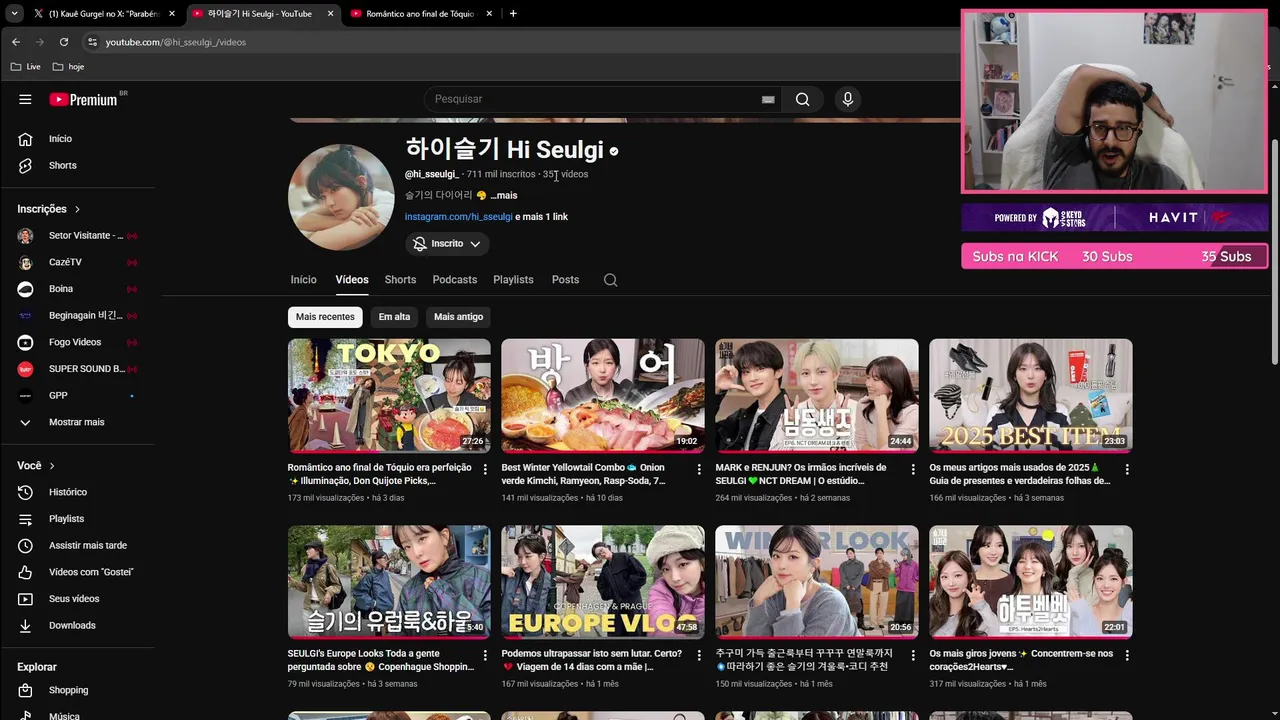Open the tab search dropdown arrow
Image resolution: width=1280 pixels, height=720 pixels.
pos(14,14)
